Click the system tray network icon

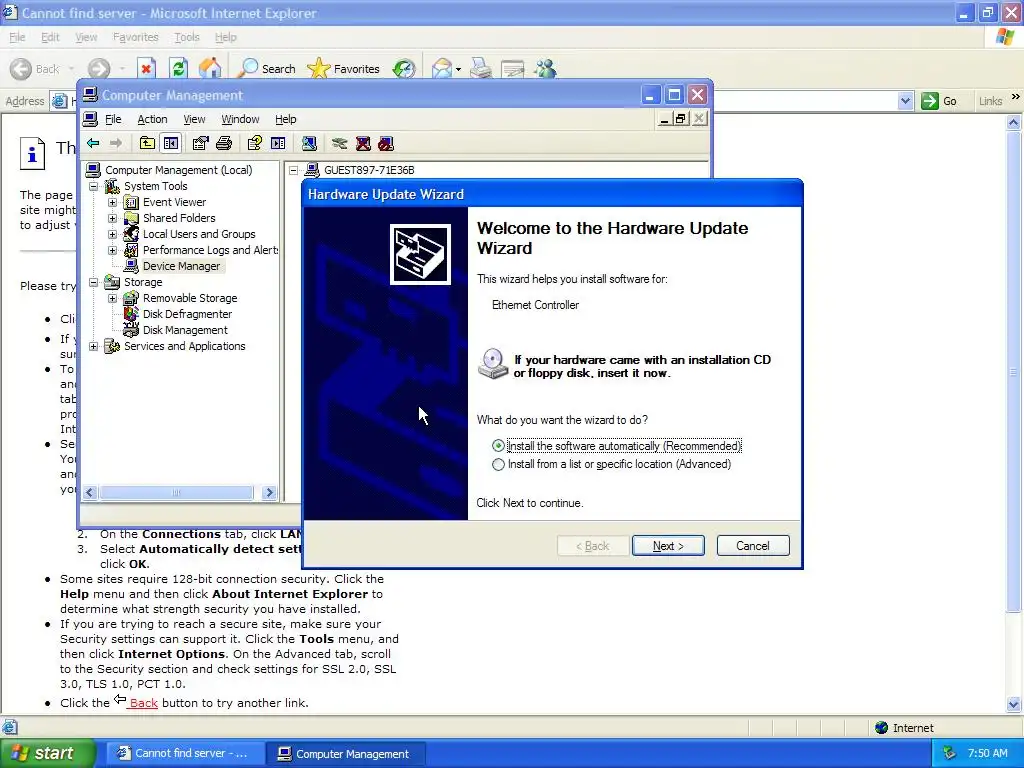click(x=950, y=753)
